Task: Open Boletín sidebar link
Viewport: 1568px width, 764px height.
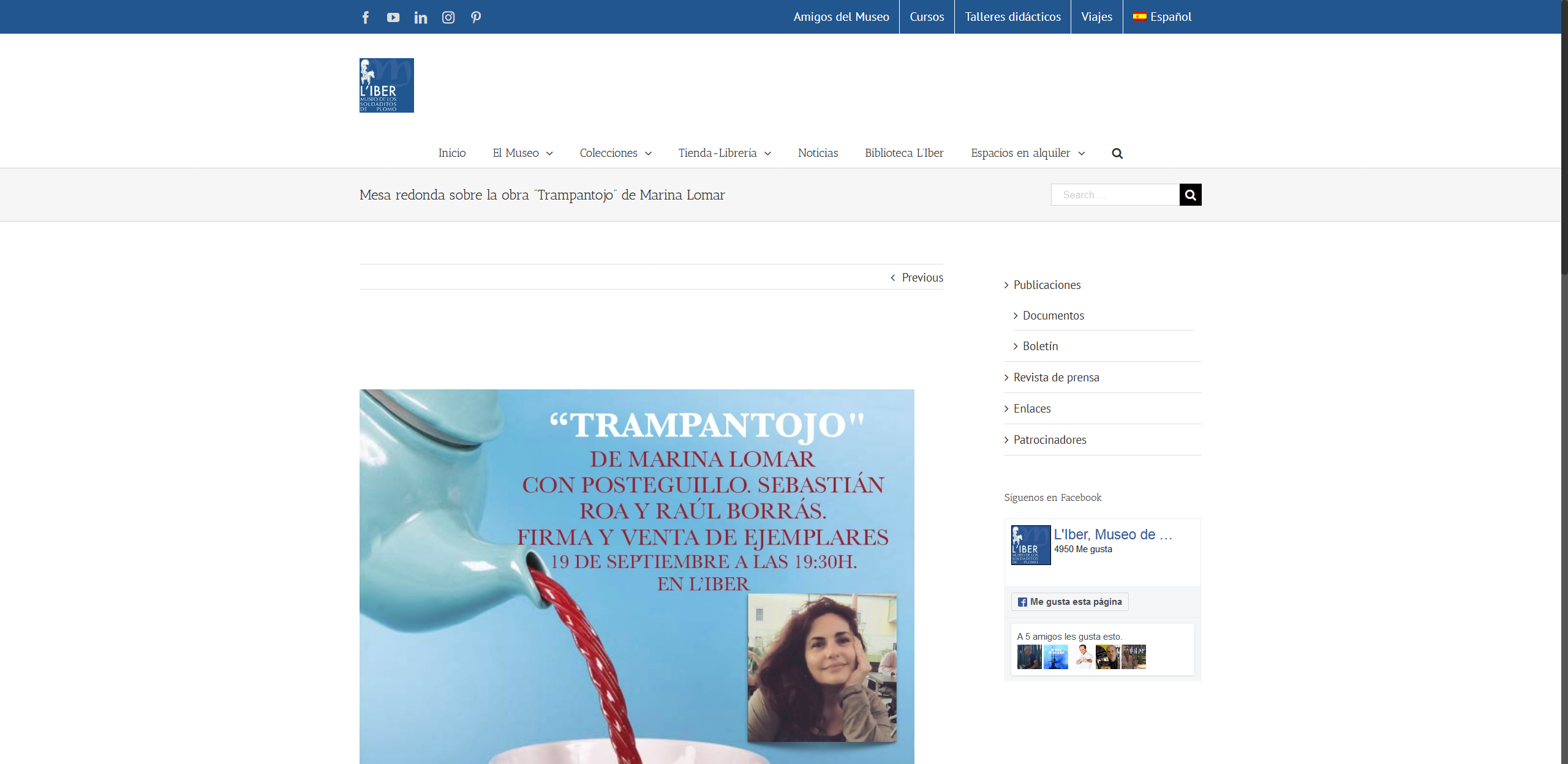Action: click(x=1040, y=346)
